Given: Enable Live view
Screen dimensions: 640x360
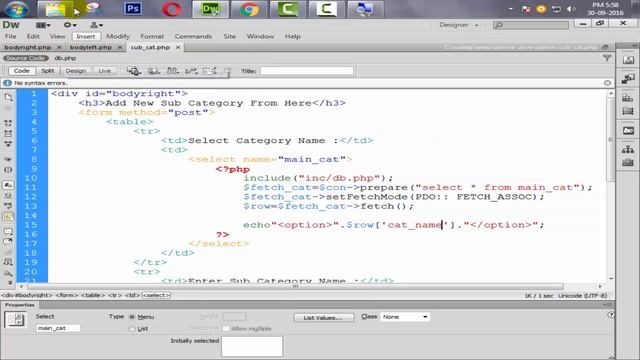Looking at the screenshot, I should 104,71.
